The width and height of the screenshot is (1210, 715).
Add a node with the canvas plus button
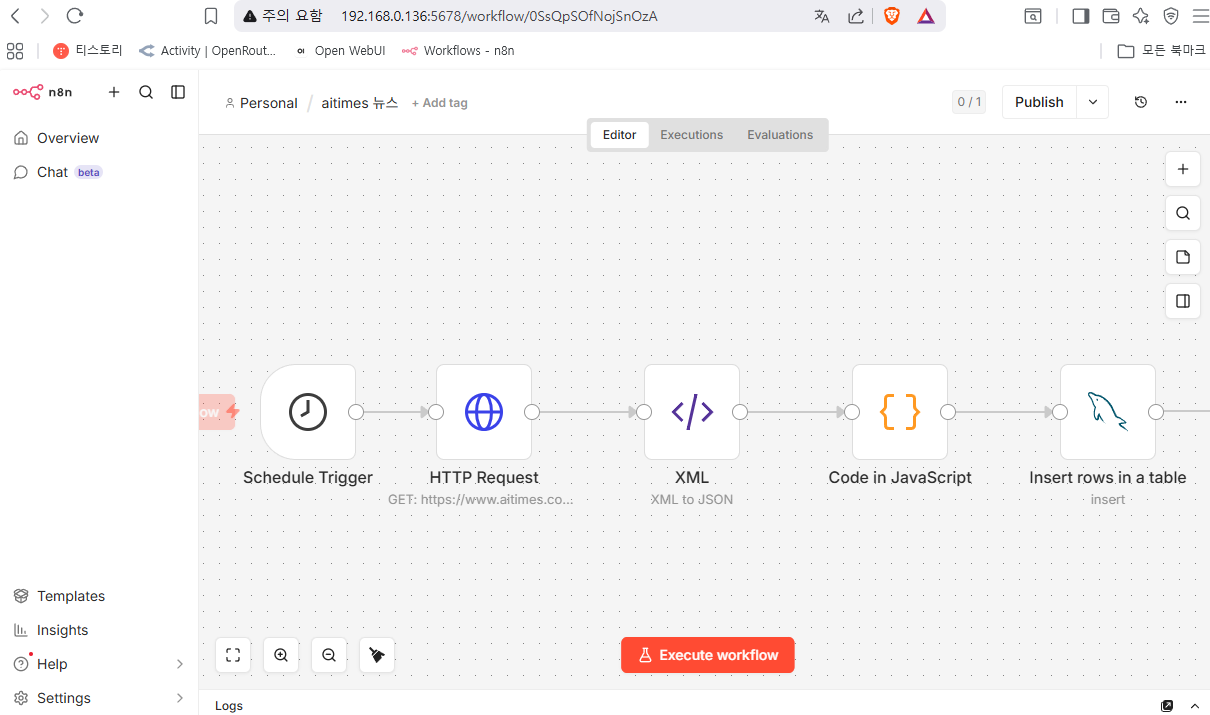point(1183,169)
